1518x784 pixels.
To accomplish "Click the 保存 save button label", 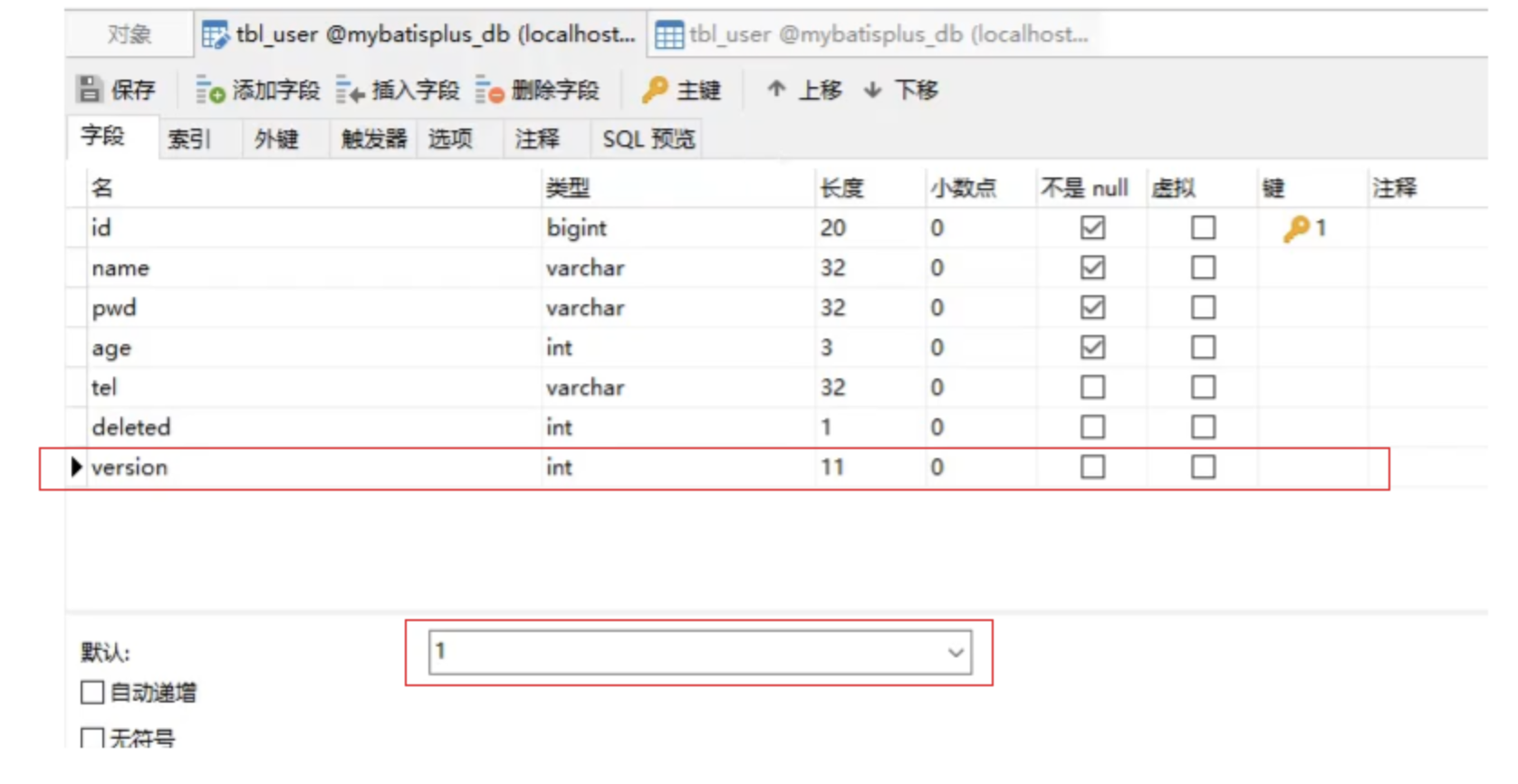I will click(133, 90).
